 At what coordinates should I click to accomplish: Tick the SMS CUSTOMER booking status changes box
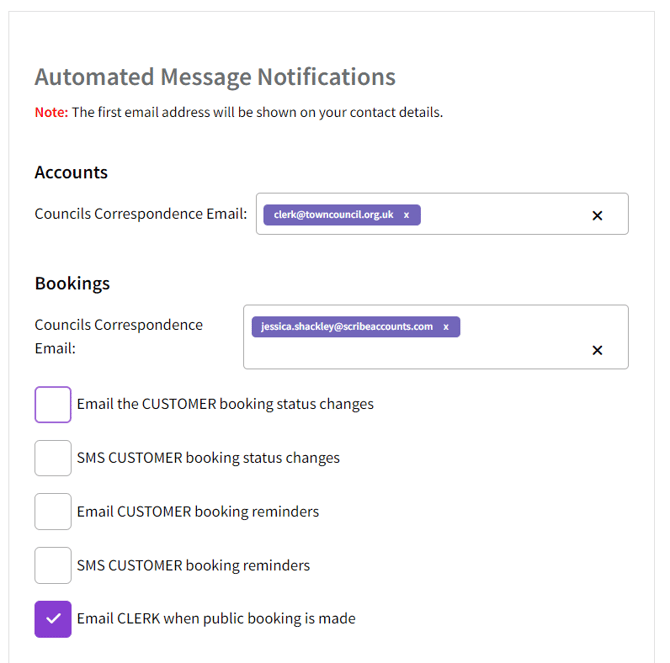coord(53,458)
